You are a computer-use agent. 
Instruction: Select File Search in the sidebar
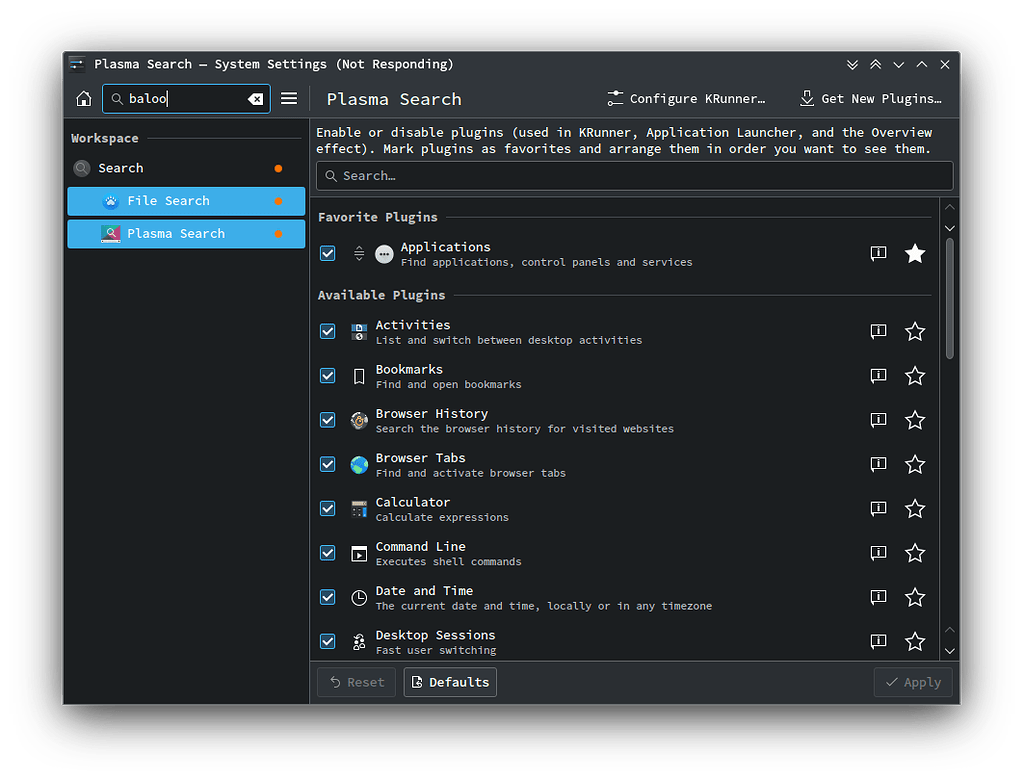[186, 200]
